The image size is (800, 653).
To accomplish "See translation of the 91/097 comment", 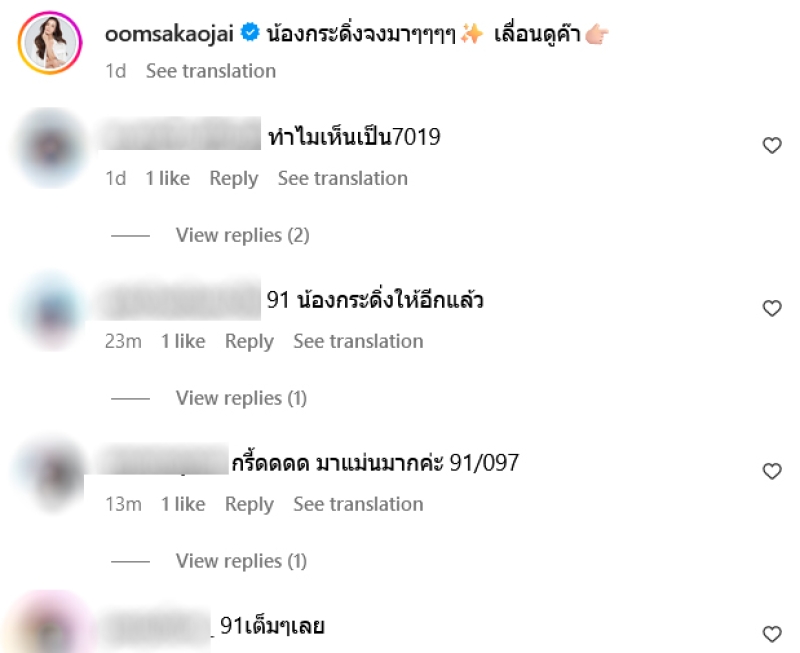I will (x=358, y=504).
